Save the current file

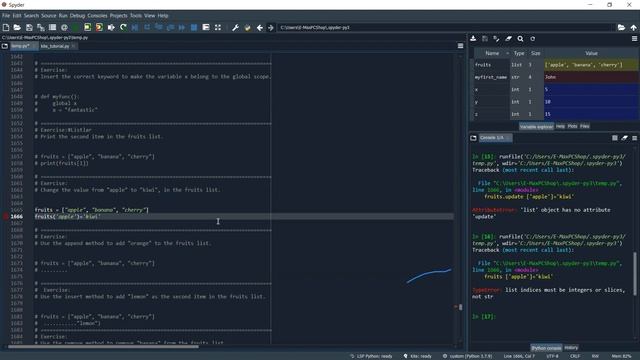(x=29, y=27)
